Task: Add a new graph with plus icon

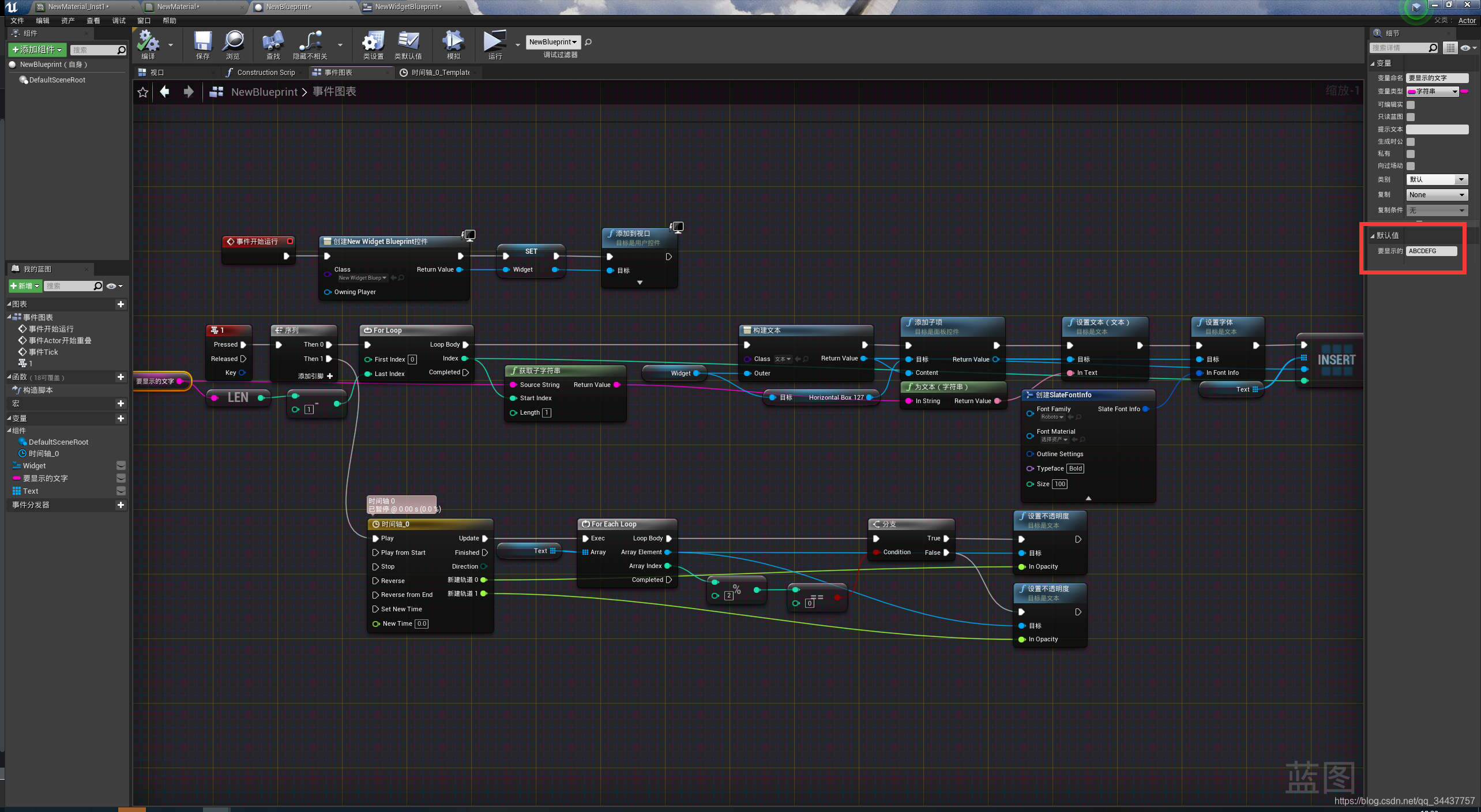Action: pyautogui.click(x=121, y=304)
